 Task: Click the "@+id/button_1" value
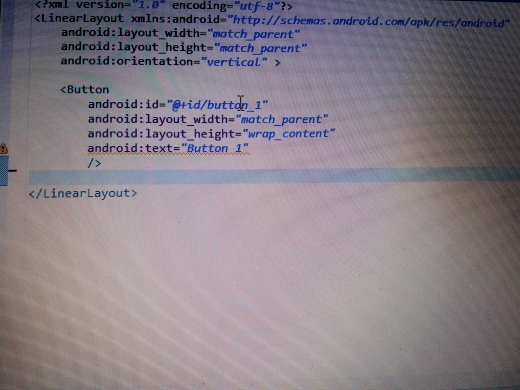pos(217,105)
